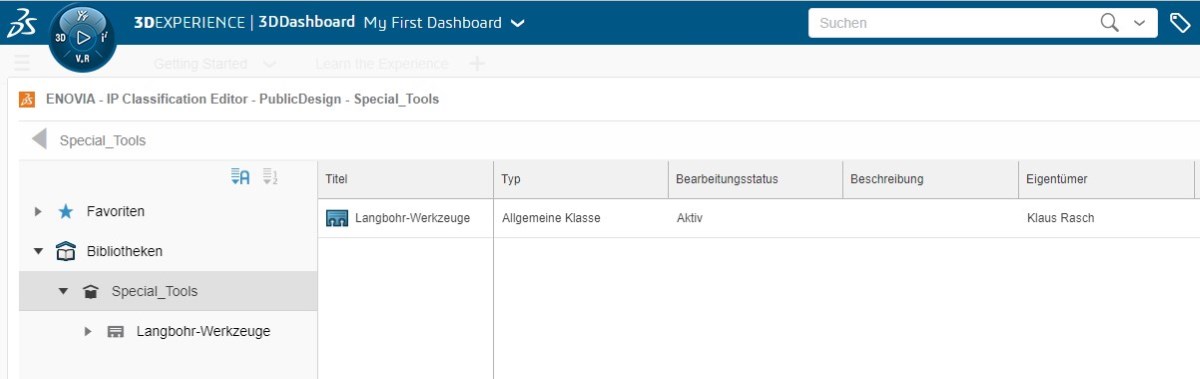The height and width of the screenshot is (379, 1200).
Task: Click the search magnifier icon
Action: [1110, 22]
